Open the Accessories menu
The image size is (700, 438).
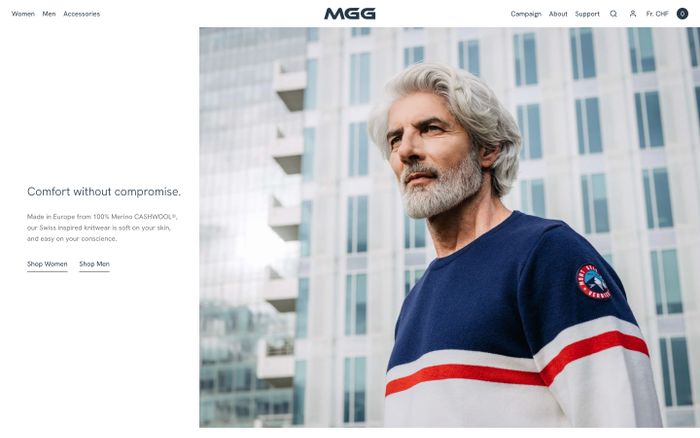pos(82,14)
